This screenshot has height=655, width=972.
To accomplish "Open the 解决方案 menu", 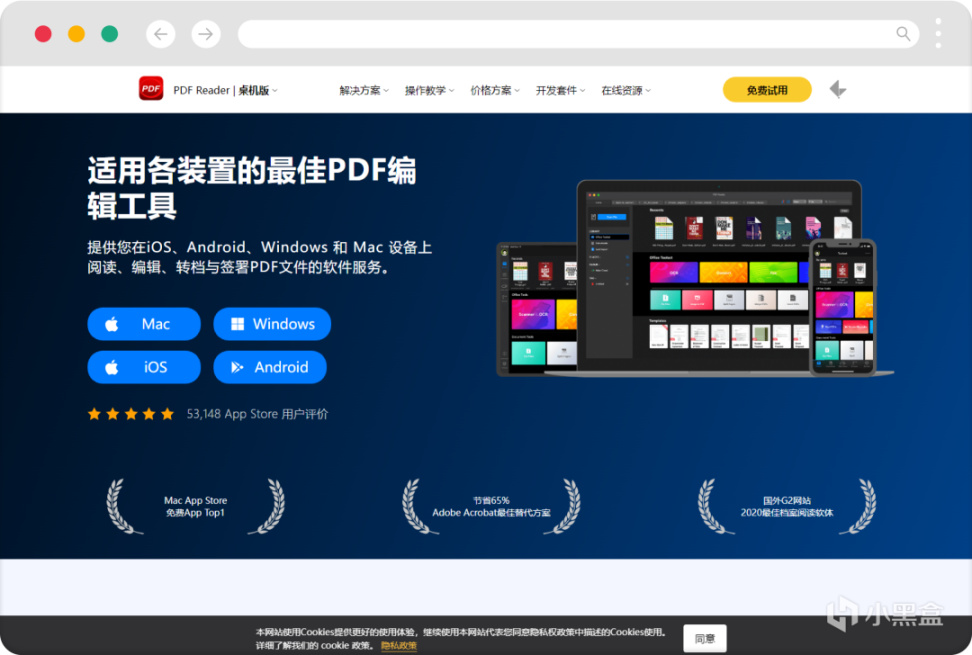I will (364, 90).
